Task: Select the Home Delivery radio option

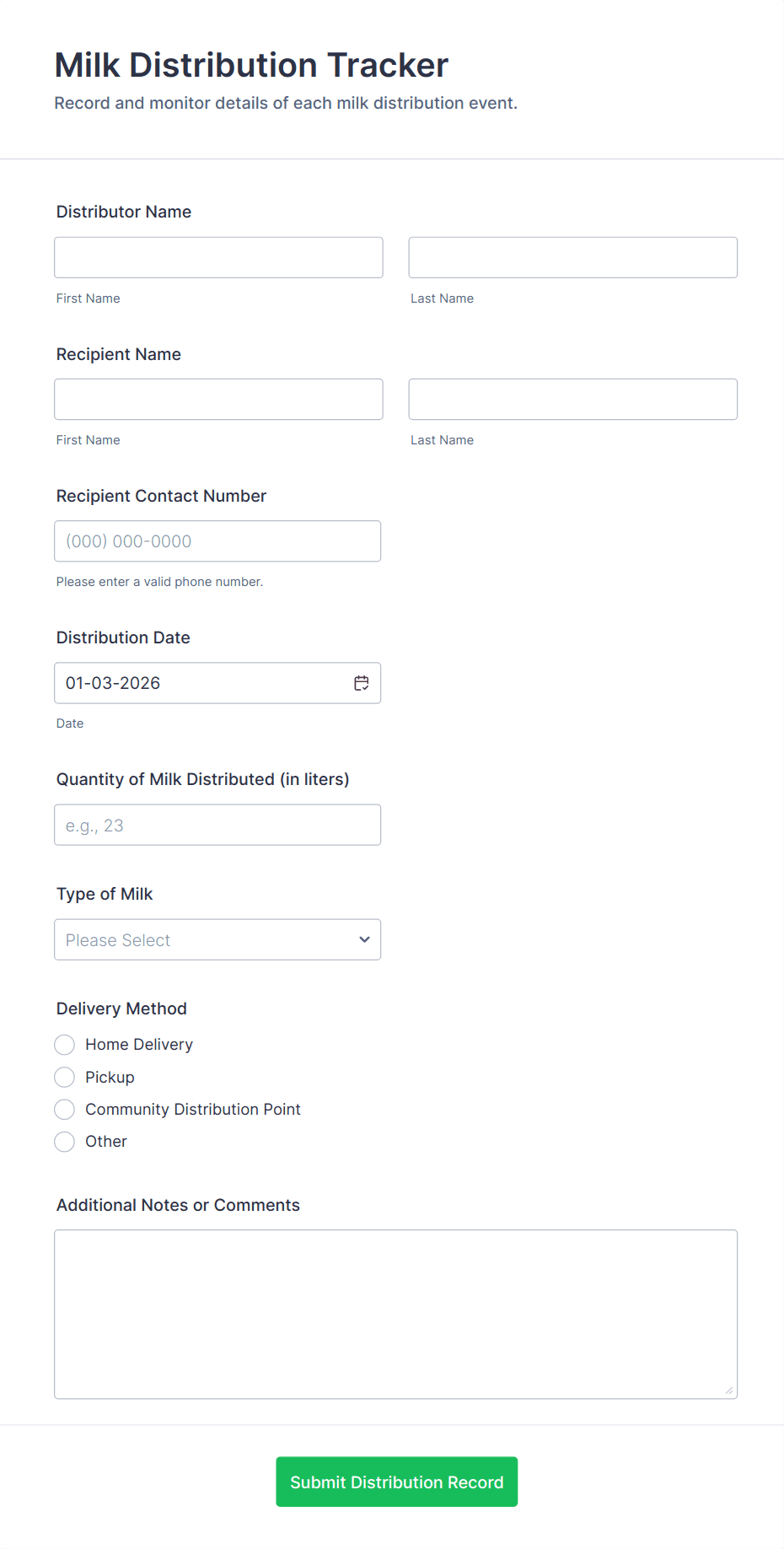Action: [65, 1045]
